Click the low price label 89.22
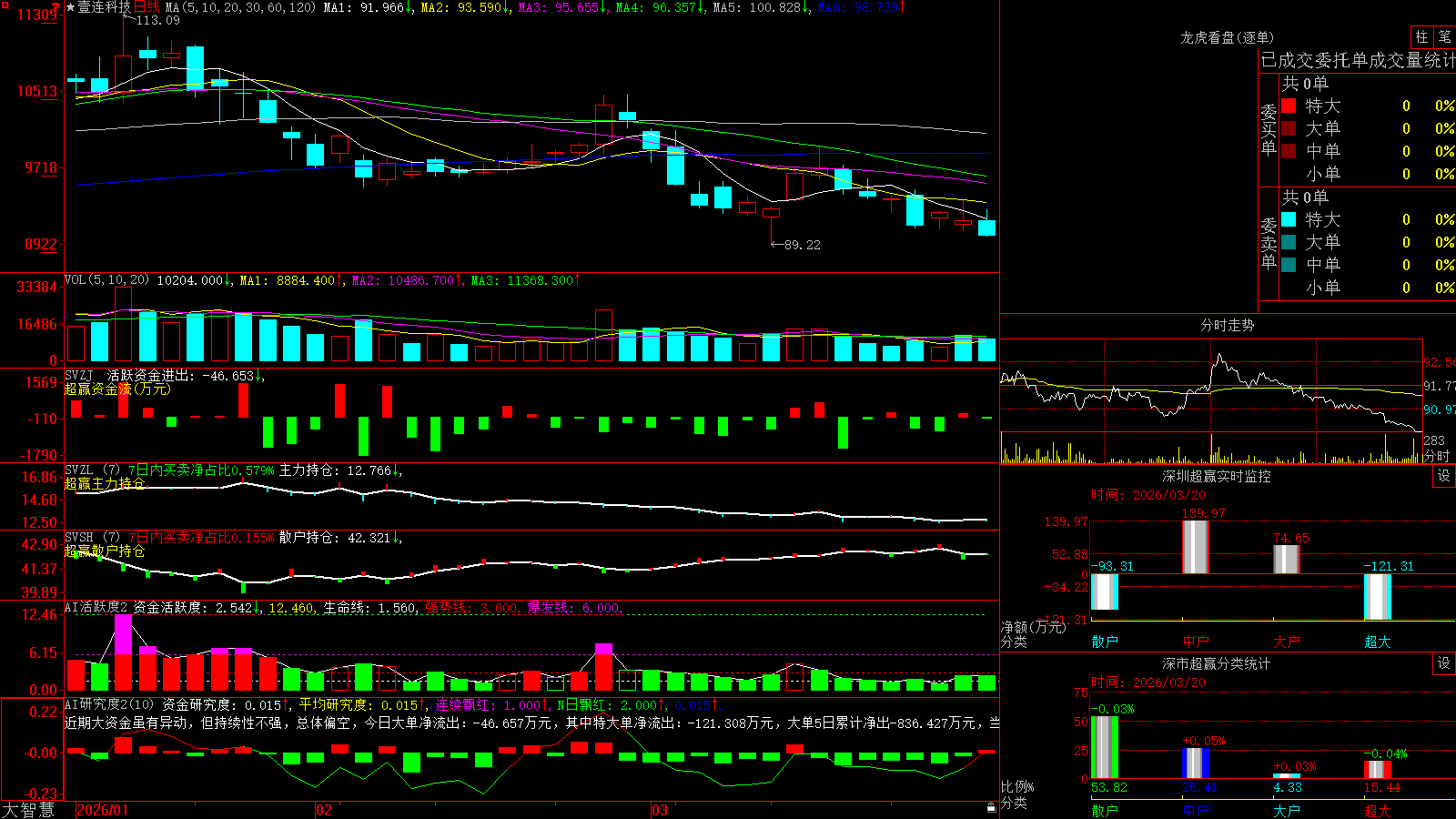This screenshot has height=819, width=1456. 802,245
